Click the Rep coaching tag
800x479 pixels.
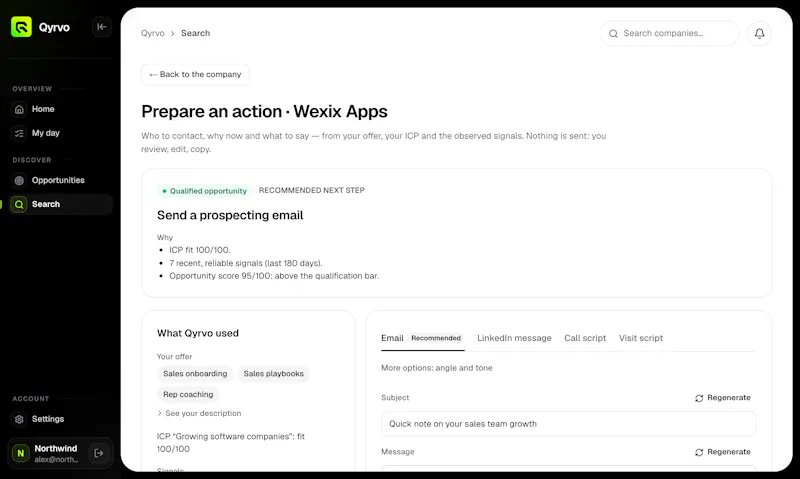[188, 394]
